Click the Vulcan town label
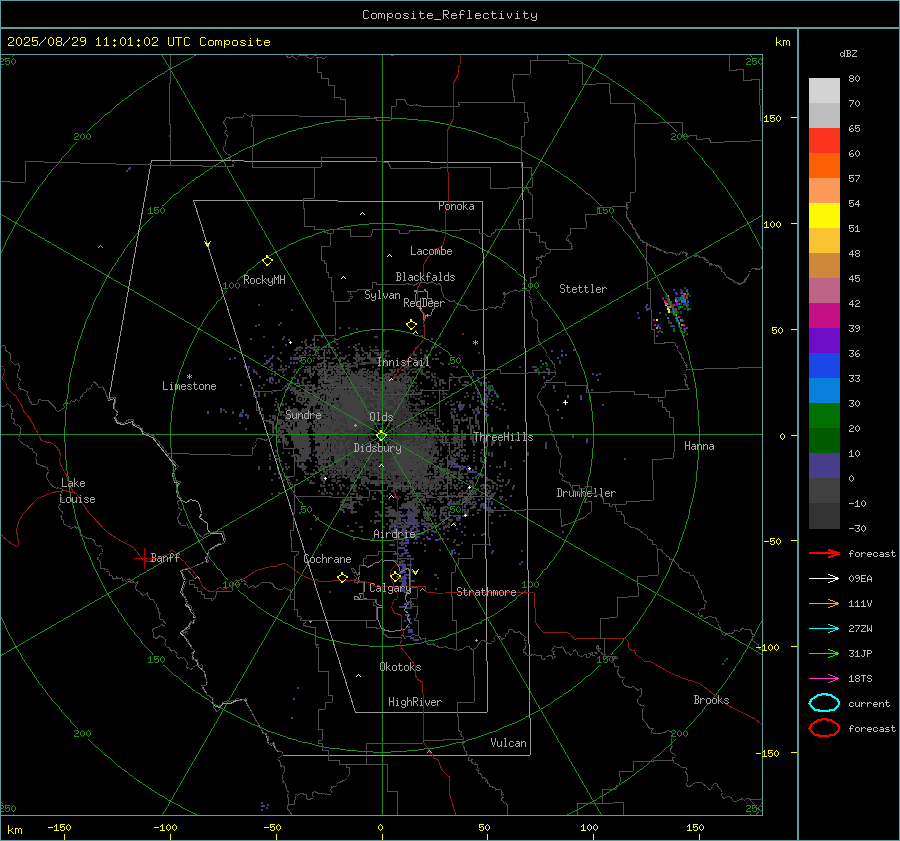This screenshot has height=841, width=900. 509,743
